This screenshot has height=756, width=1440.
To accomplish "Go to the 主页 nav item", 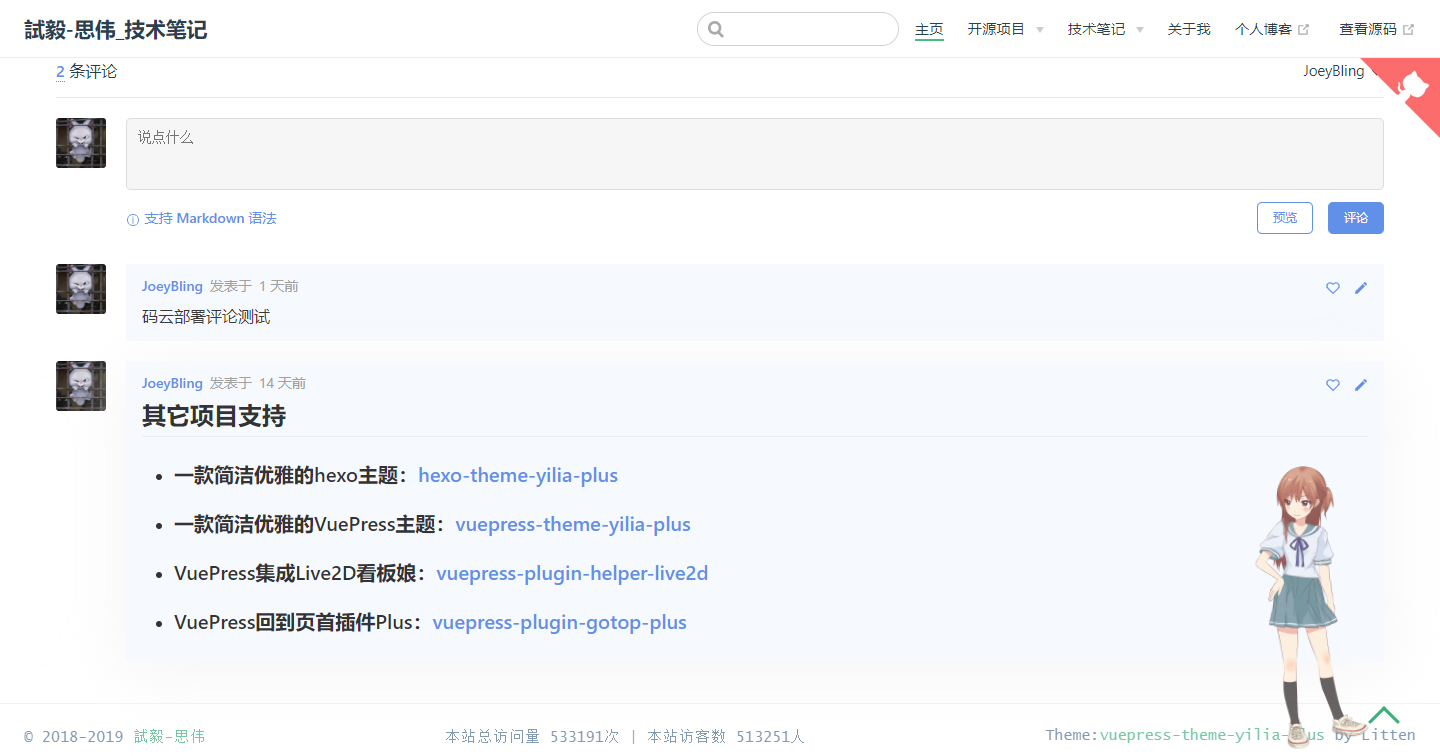I will (929, 30).
